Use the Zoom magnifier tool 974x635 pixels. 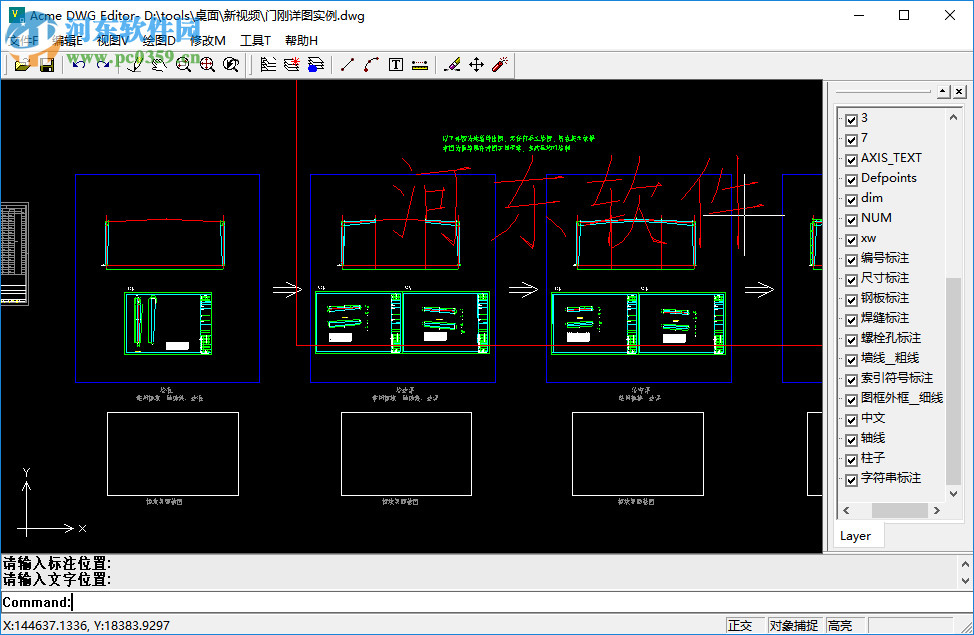click(184, 64)
